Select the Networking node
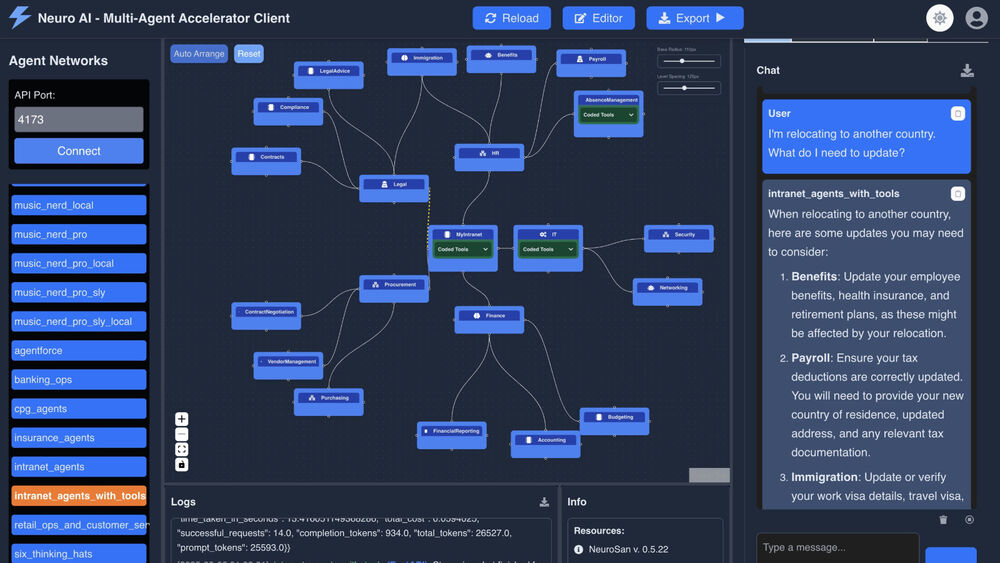Image resolution: width=1000 pixels, height=563 pixels. 667,291
